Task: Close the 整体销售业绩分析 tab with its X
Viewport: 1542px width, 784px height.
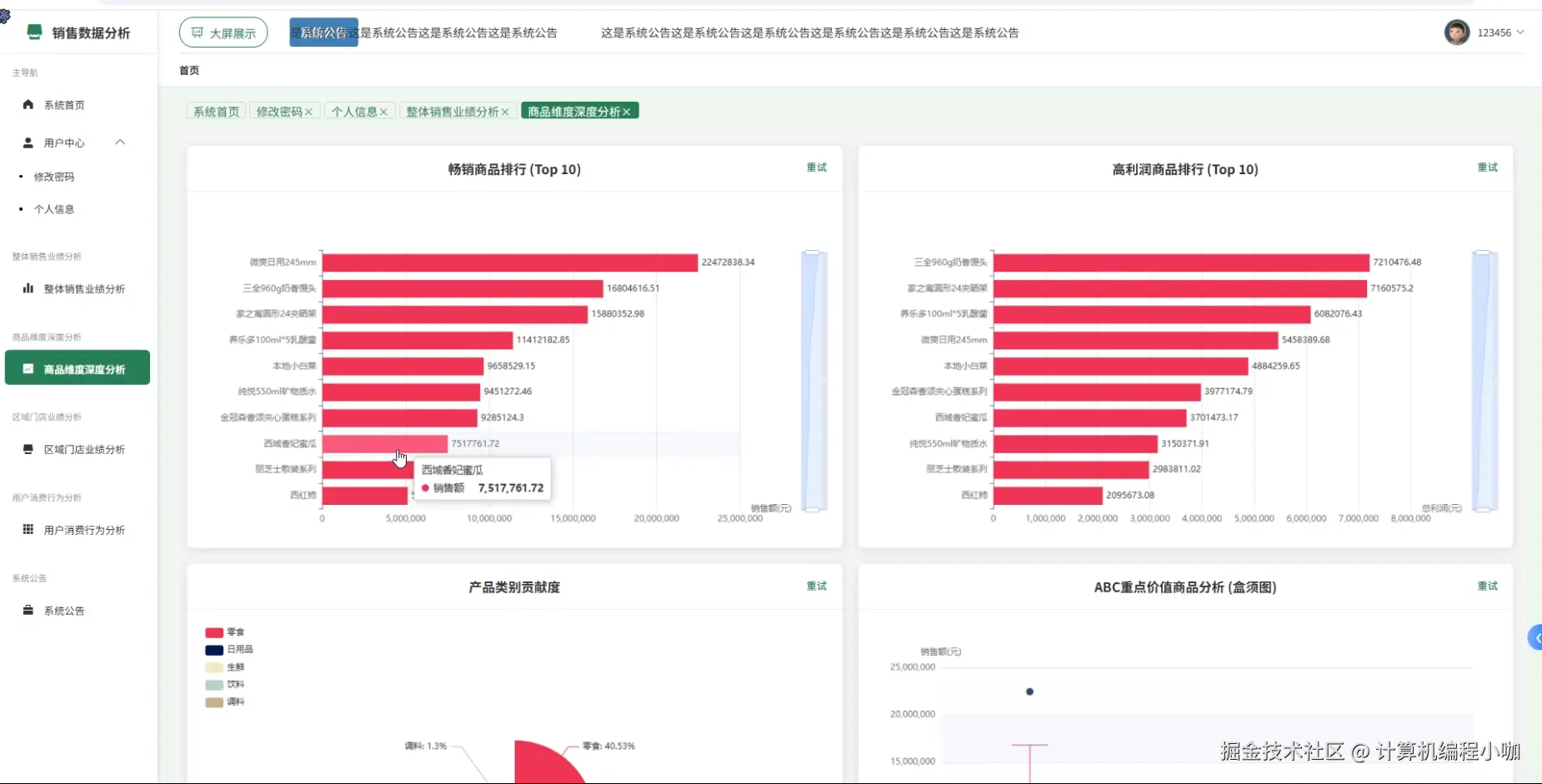Action: click(x=505, y=112)
